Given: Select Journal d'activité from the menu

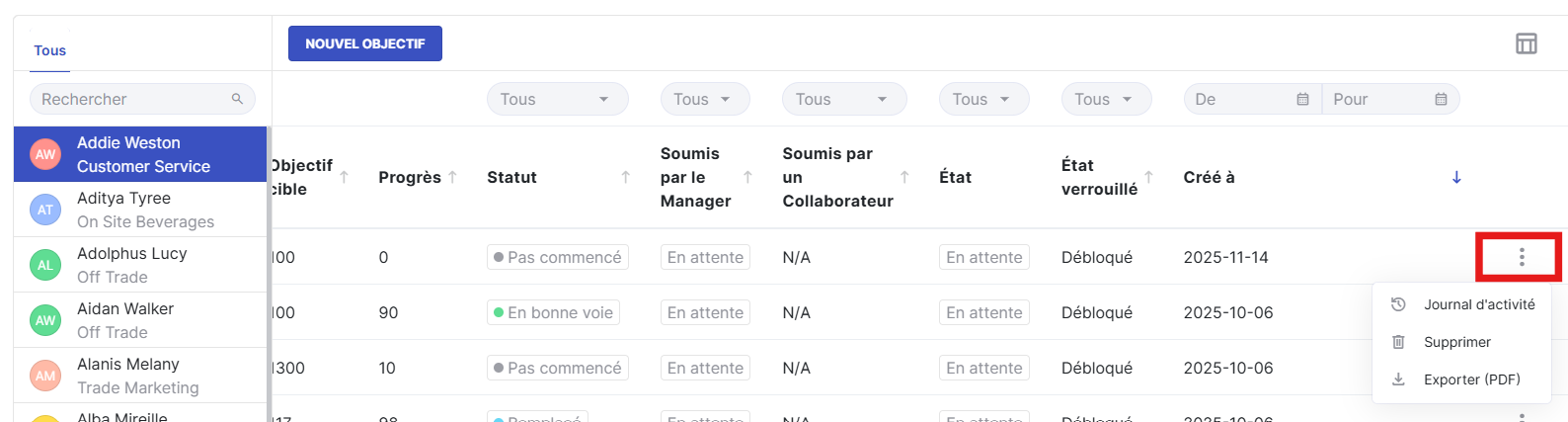Looking at the screenshot, I should (1478, 304).
